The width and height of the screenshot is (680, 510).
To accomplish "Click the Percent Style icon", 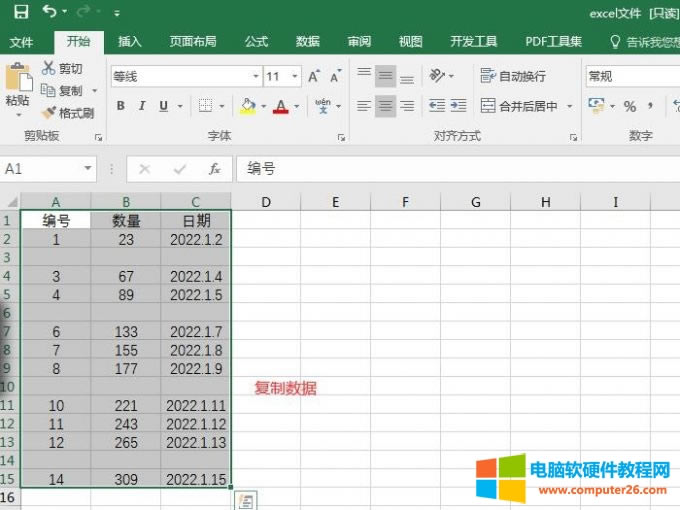I will coord(630,106).
